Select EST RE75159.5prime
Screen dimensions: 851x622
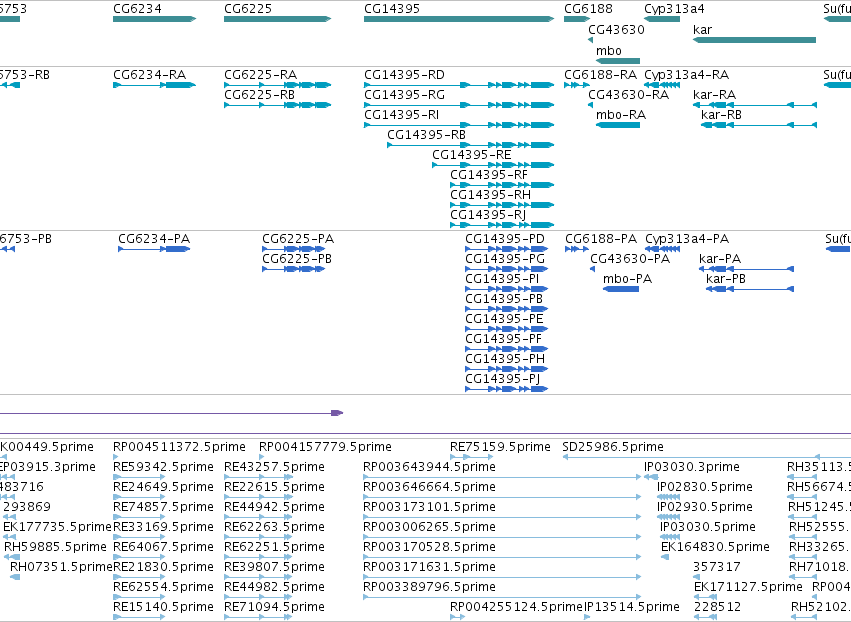pos(500,447)
